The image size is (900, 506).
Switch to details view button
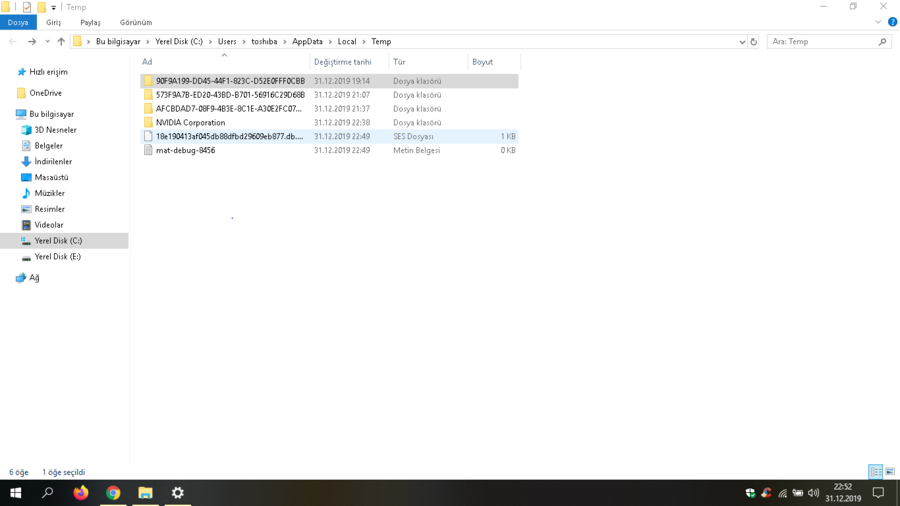pos(875,472)
